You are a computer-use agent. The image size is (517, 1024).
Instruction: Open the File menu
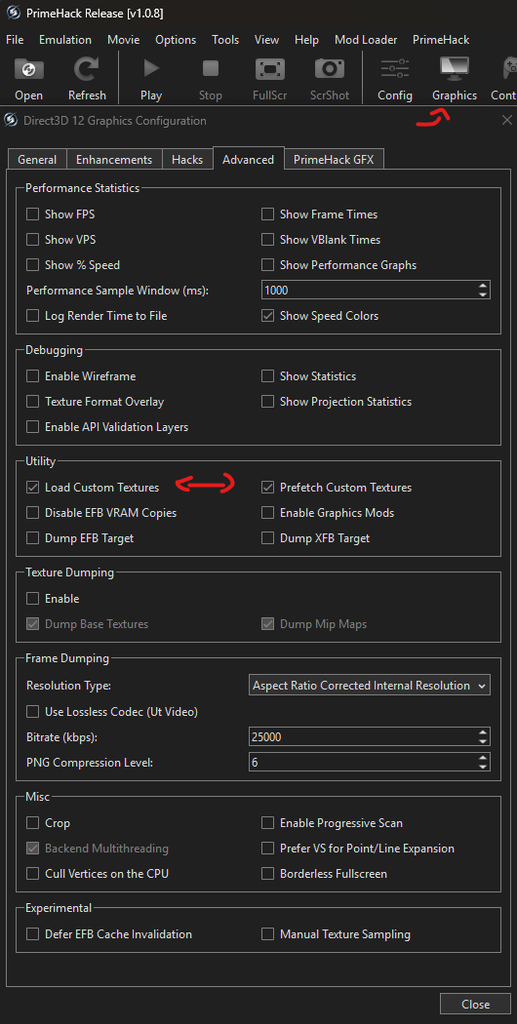pos(14,40)
